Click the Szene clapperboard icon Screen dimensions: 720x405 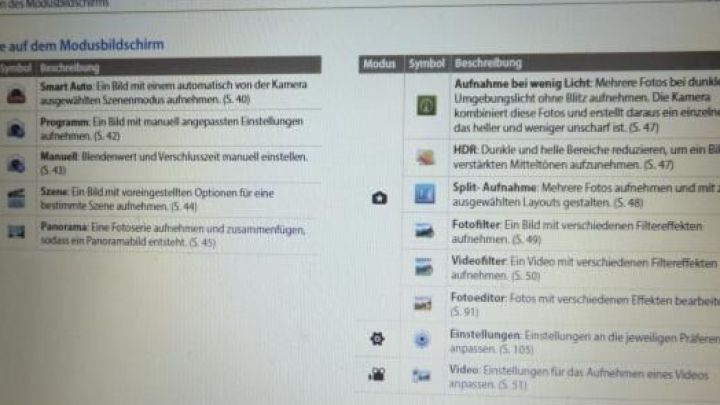[x=16, y=198]
